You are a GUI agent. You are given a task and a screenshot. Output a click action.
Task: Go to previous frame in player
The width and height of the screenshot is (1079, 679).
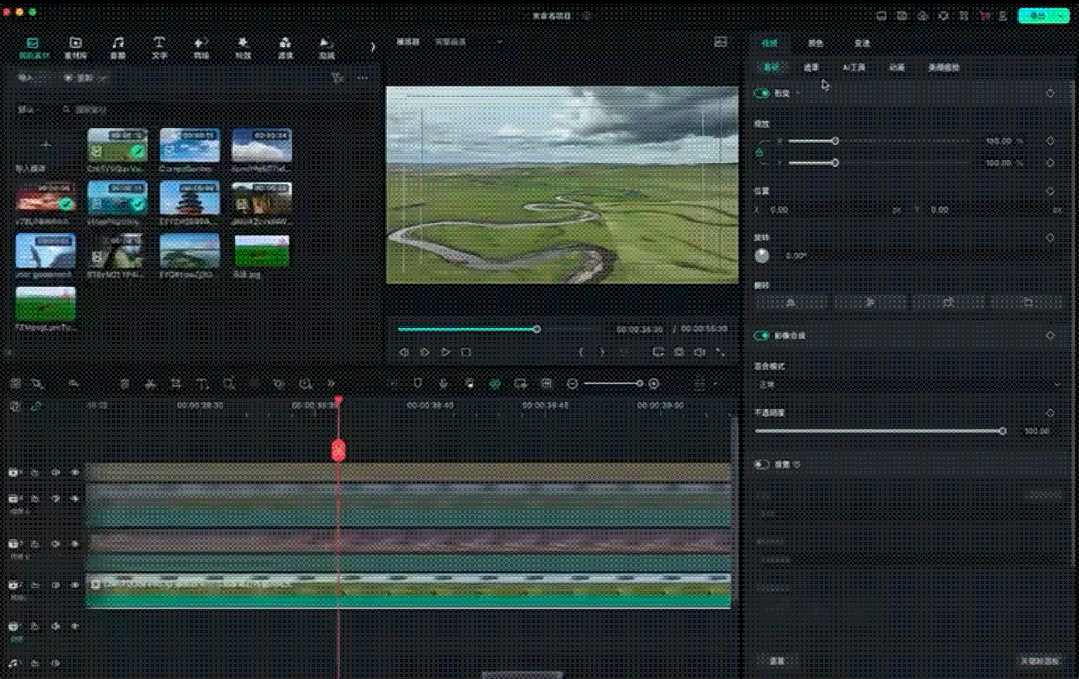(x=404, y=352)
